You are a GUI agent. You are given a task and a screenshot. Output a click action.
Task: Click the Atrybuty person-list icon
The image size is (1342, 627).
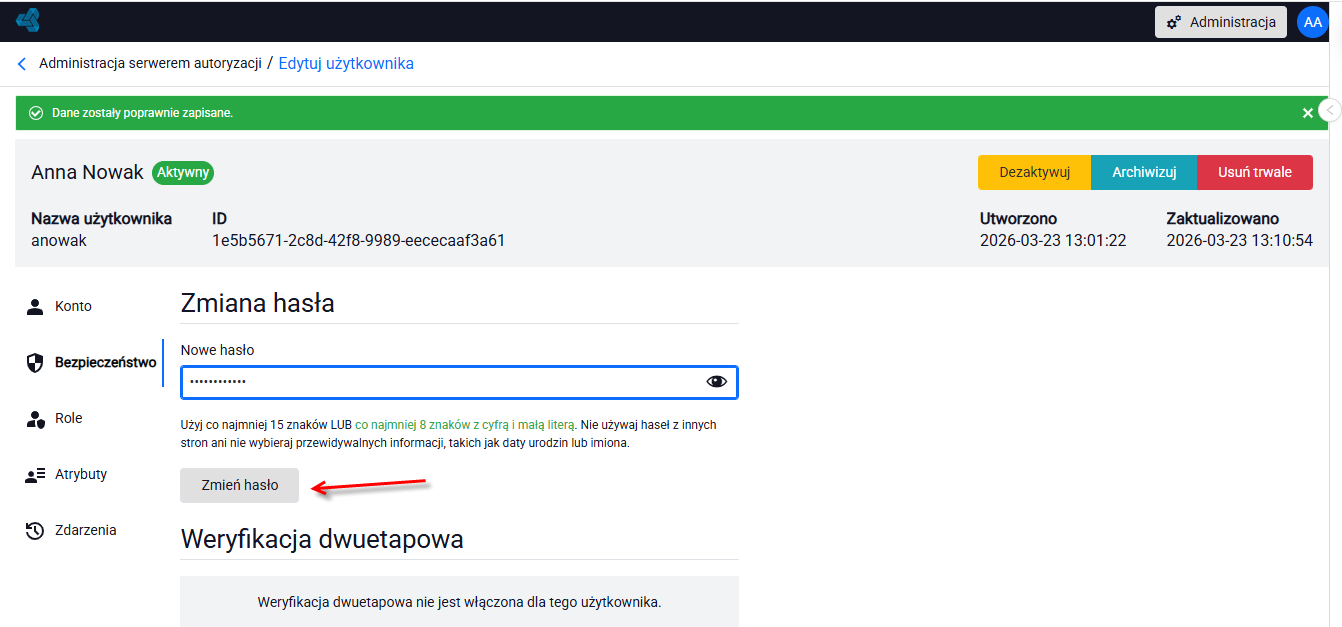click(x=36, y=475)
